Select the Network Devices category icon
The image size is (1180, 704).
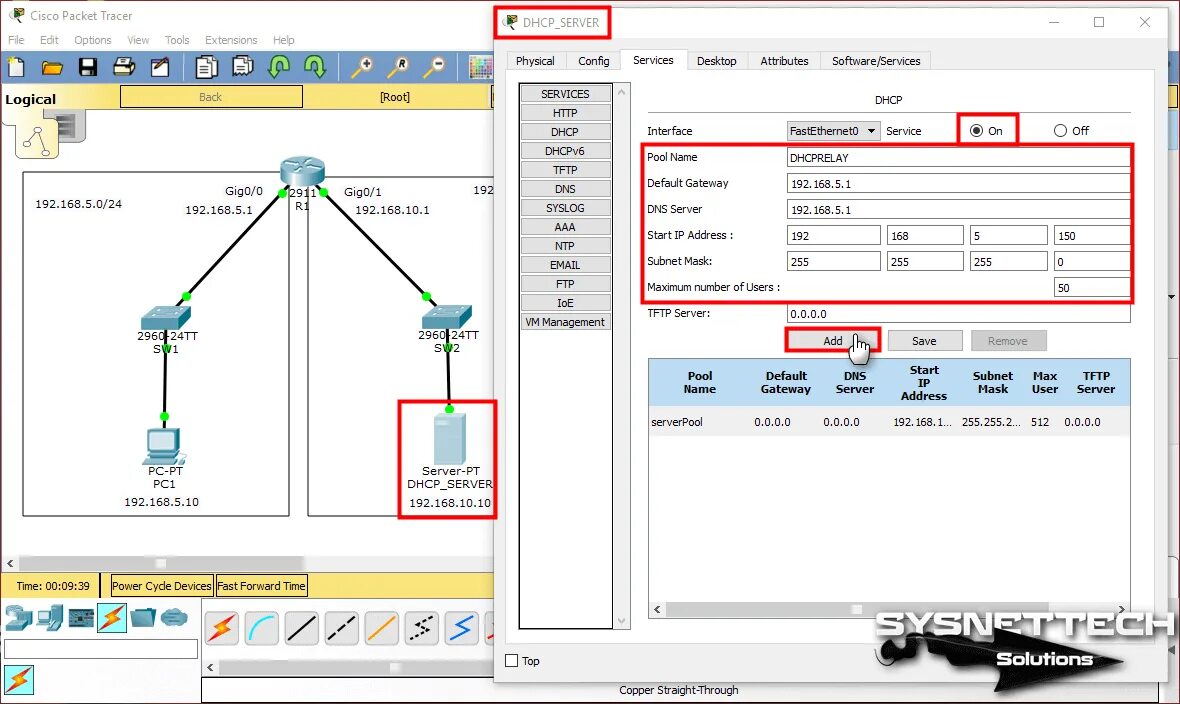[19, 618]
